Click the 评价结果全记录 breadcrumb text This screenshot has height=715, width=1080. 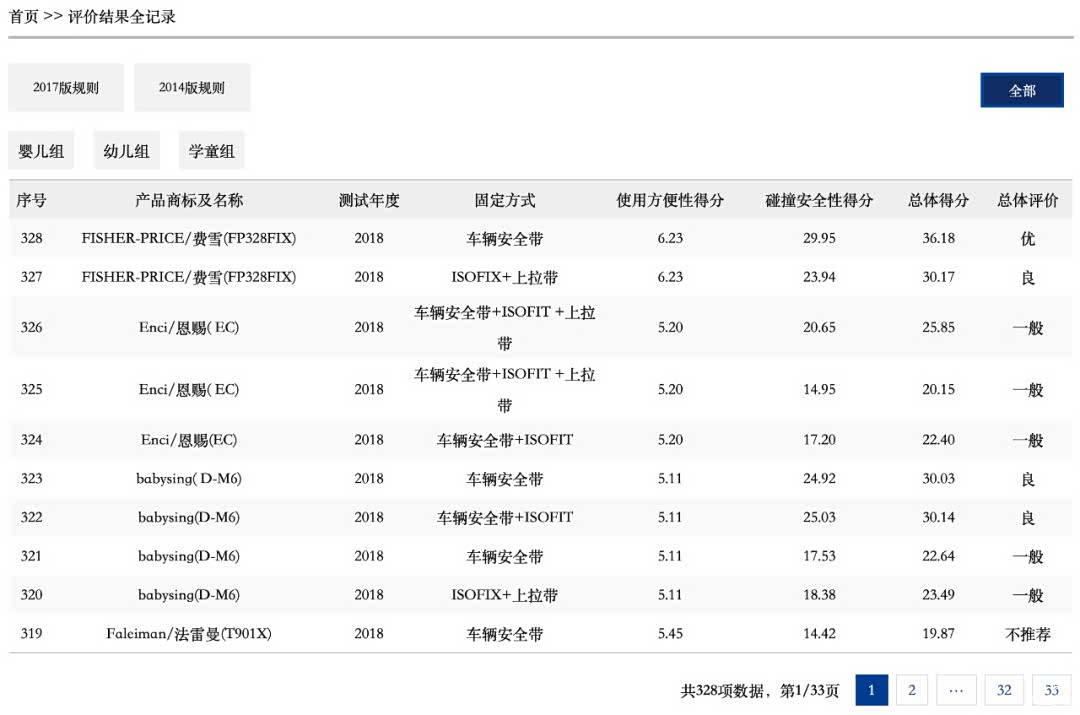(122, 17)
